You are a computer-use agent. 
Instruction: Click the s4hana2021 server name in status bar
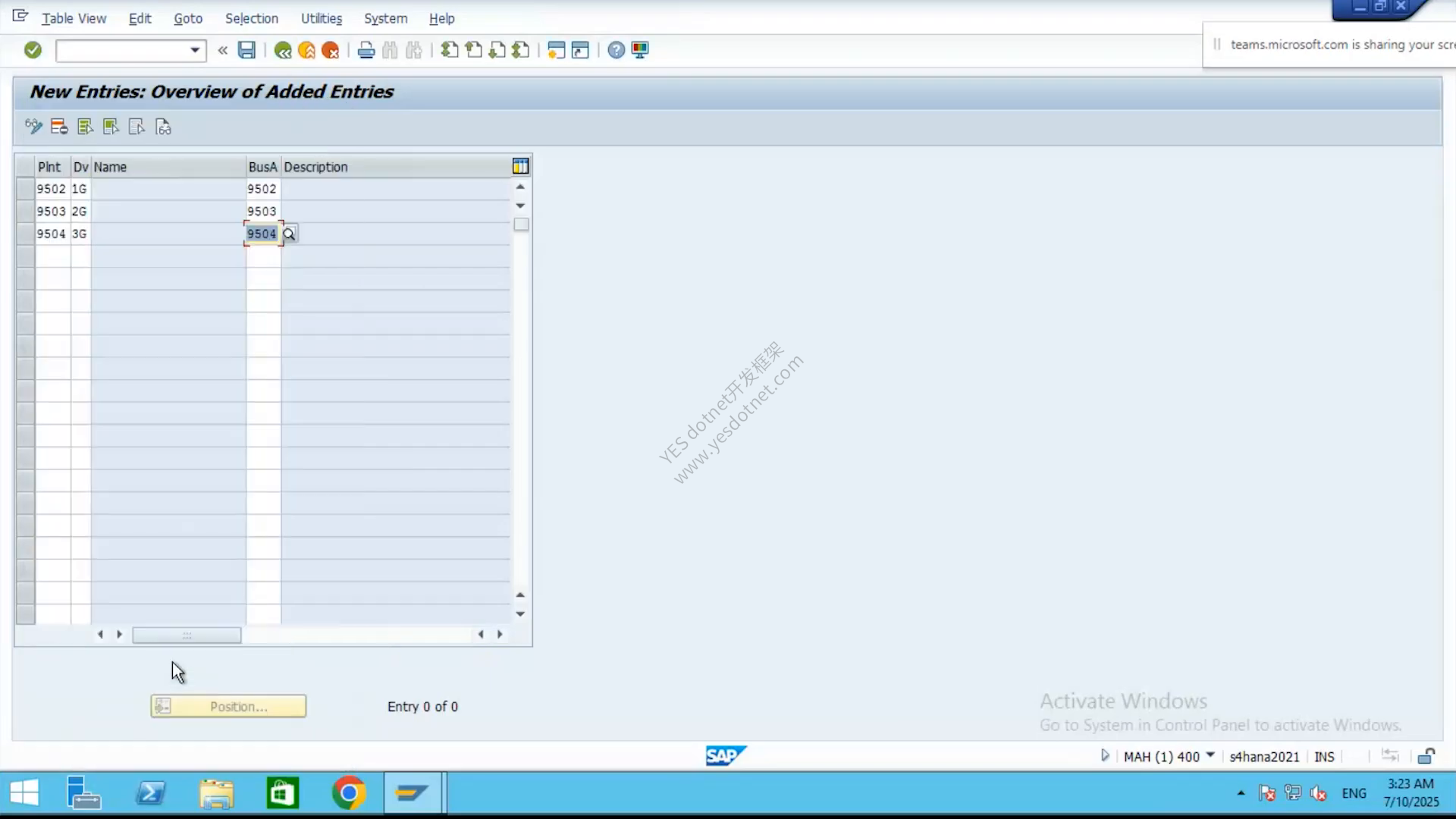coord(1264,757)
